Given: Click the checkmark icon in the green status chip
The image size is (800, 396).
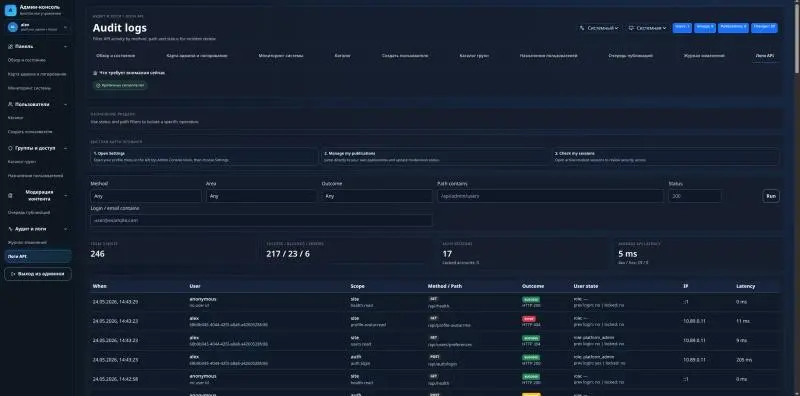Looking at the screenshot, I should 98,86.
